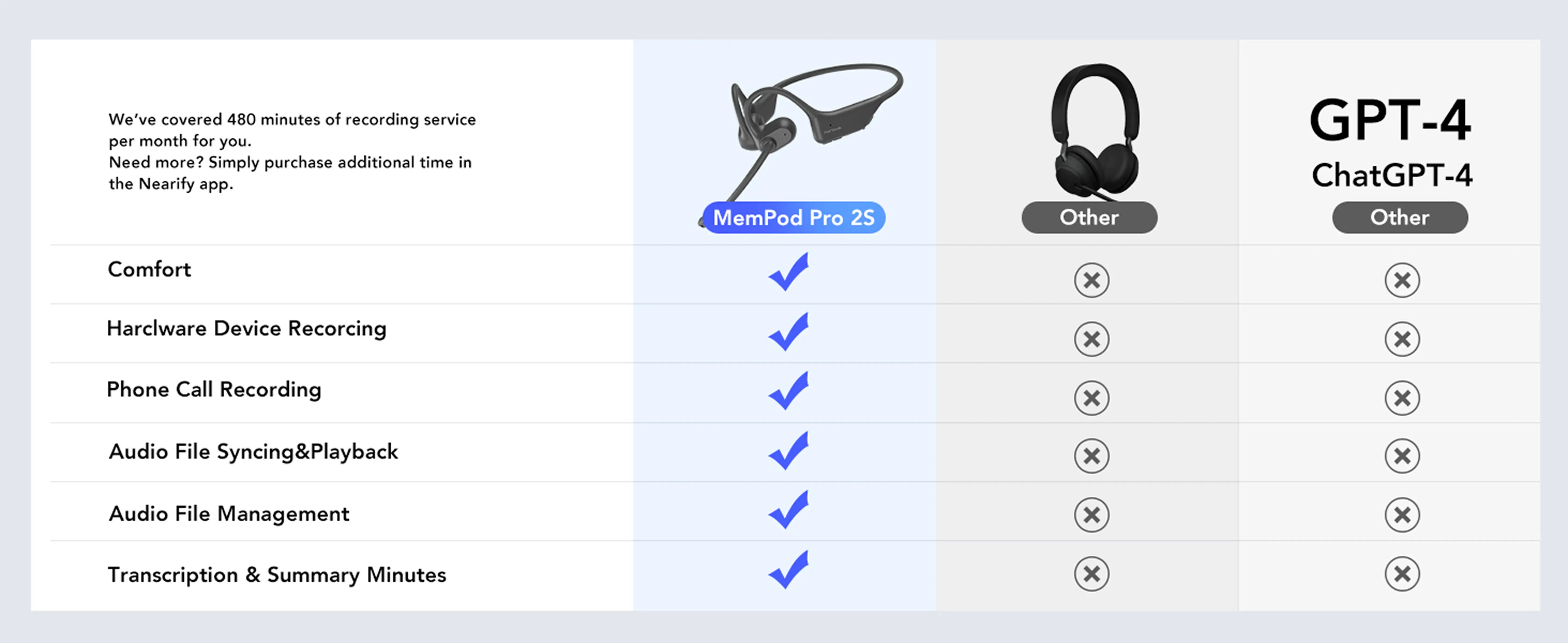The width and height of the screenshot is (1568, 643).
Task: Click the GPT-4 column X icon for Comfort
Action: point(1403,280)
